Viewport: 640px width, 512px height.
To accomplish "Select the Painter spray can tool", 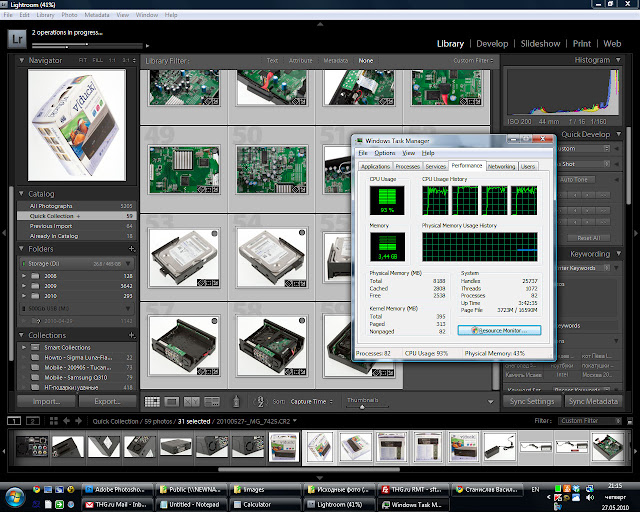I will [x=236, y=401].
